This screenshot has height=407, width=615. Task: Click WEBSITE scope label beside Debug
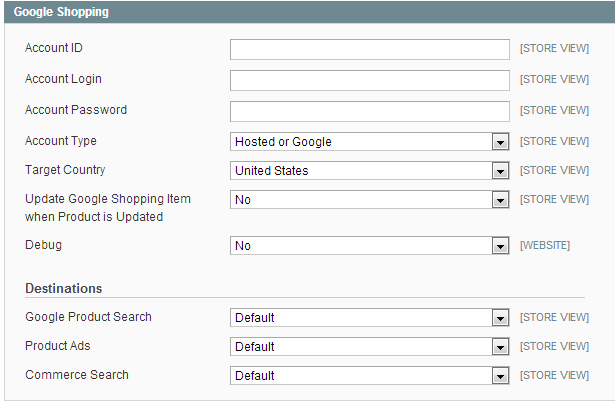pyautogui.click(x=544, y=246)
